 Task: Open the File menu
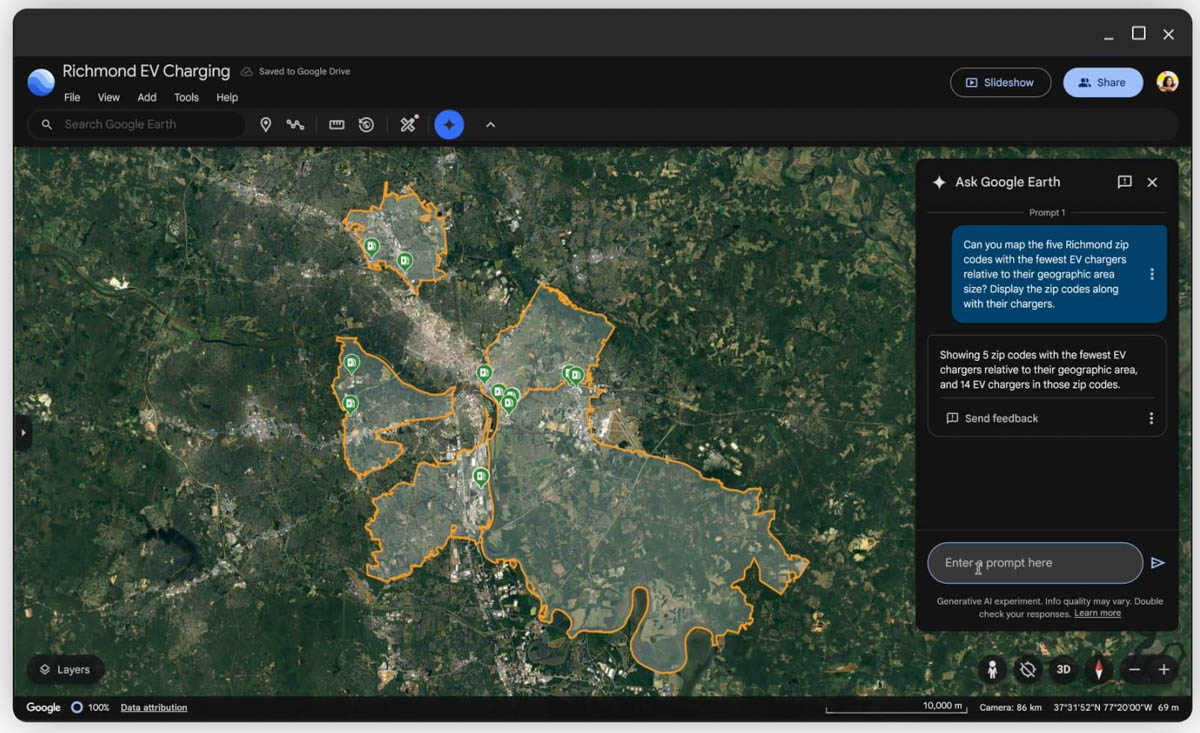coord(71,97)
